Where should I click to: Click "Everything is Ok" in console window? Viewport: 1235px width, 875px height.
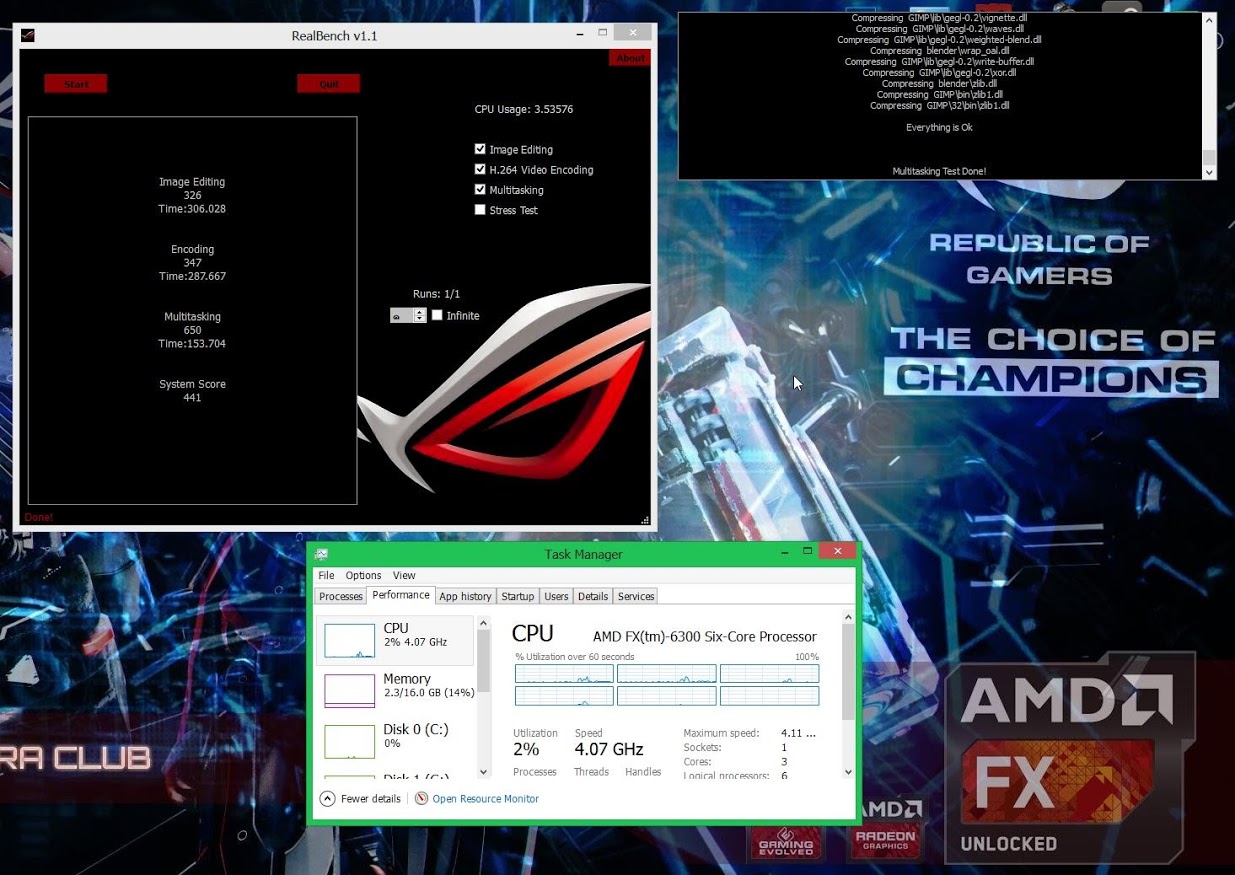pyautogui.click(x=939, y=127)
